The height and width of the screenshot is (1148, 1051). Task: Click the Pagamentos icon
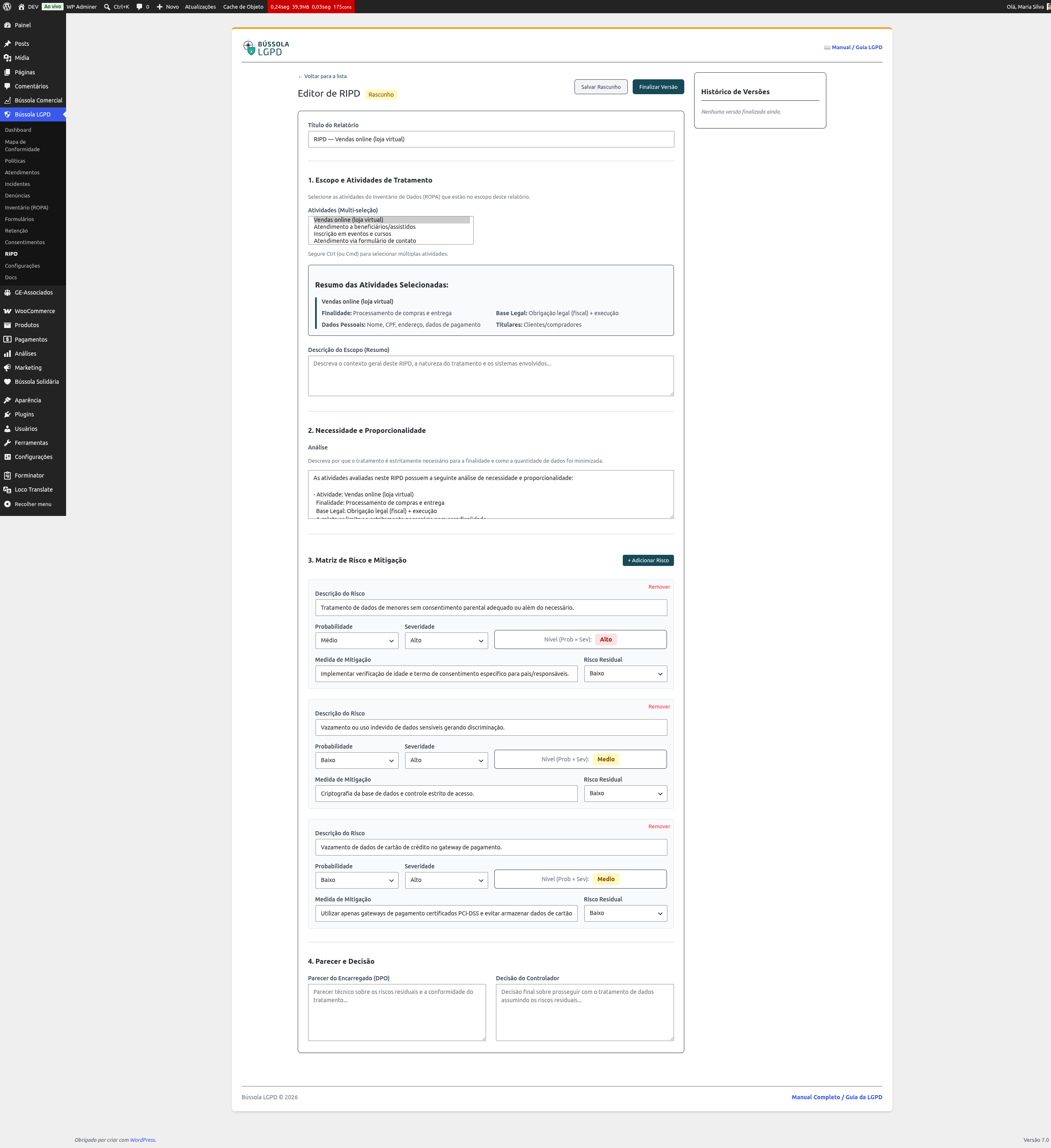point(7,340)
